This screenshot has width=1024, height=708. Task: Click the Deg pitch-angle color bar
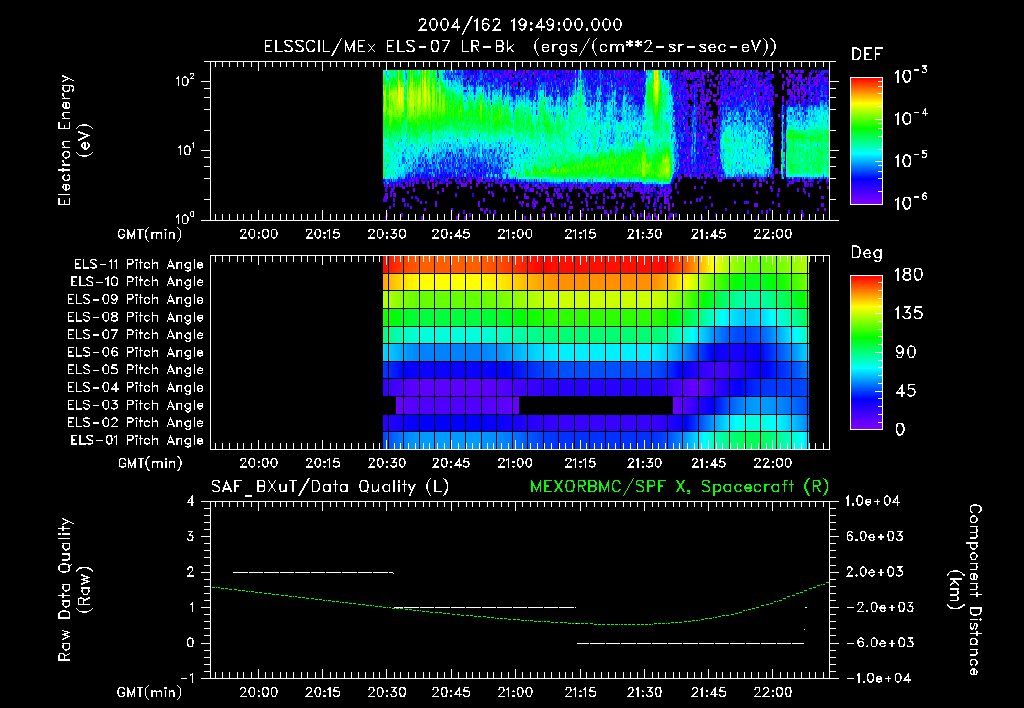click(x=866, y=352)
